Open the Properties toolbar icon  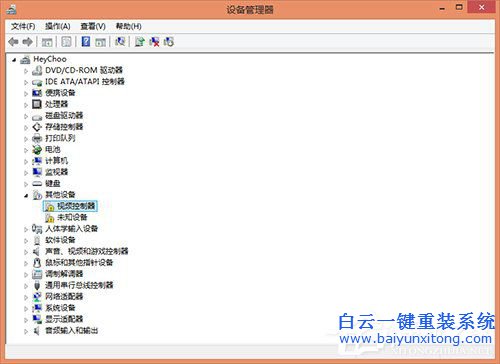66,42
